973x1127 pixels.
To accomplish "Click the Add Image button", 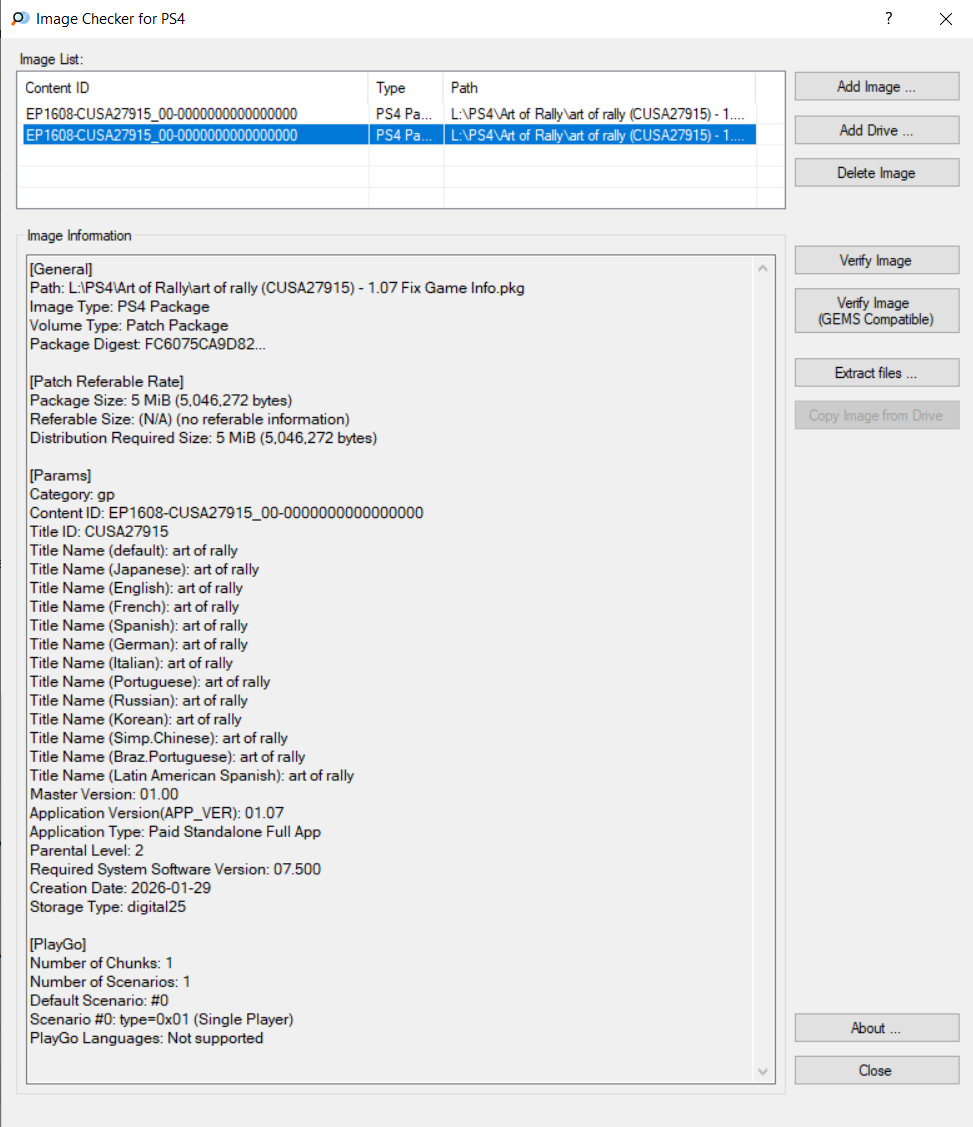I will [877, 86].
